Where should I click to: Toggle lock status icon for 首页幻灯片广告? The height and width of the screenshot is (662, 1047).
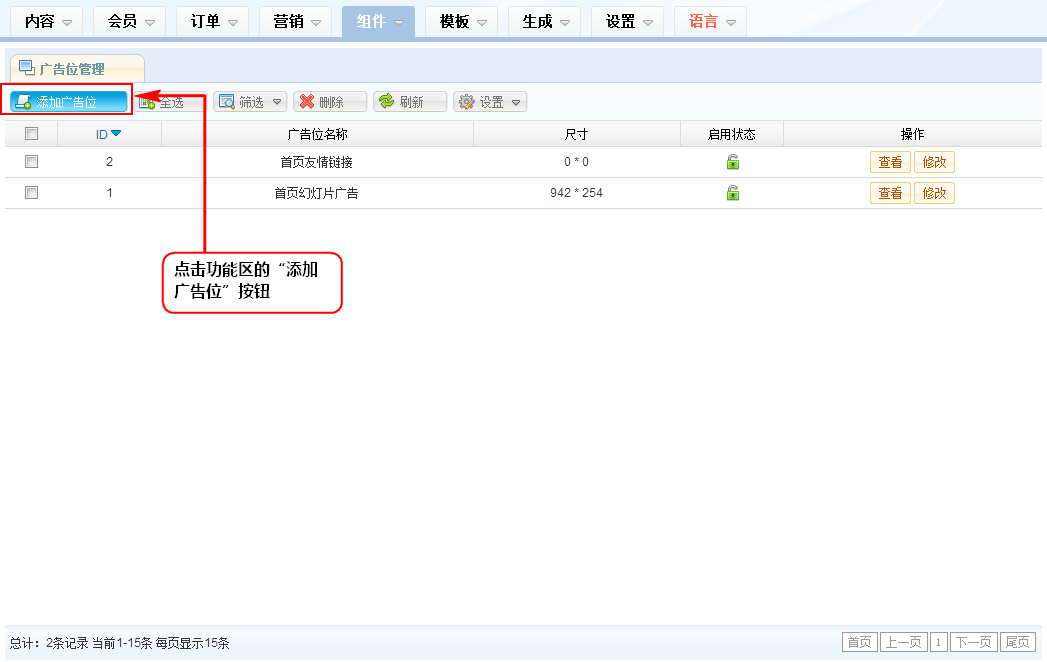(x=733, y=193)
